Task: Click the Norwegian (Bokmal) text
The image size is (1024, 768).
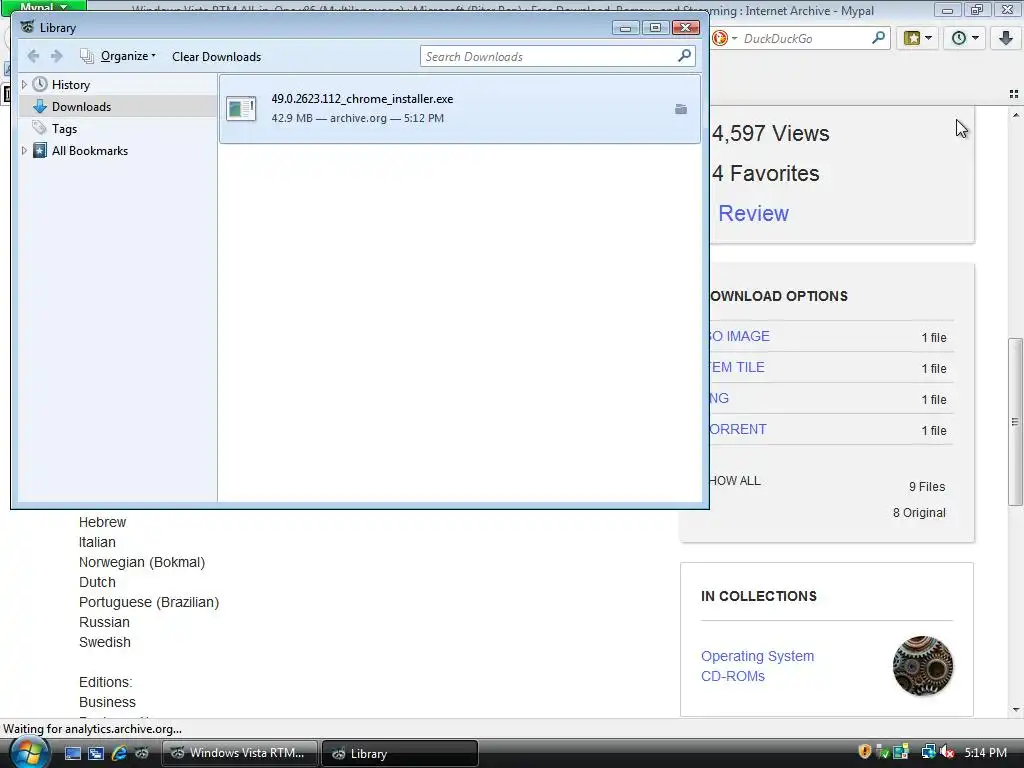Action: coord(142,562)
